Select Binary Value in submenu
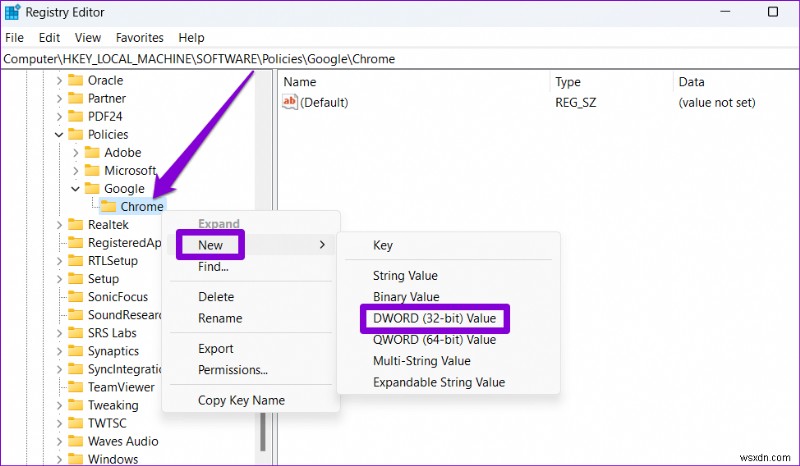Image resolution: width=800 pixels, height=466 pixels. tap(448, 297)
